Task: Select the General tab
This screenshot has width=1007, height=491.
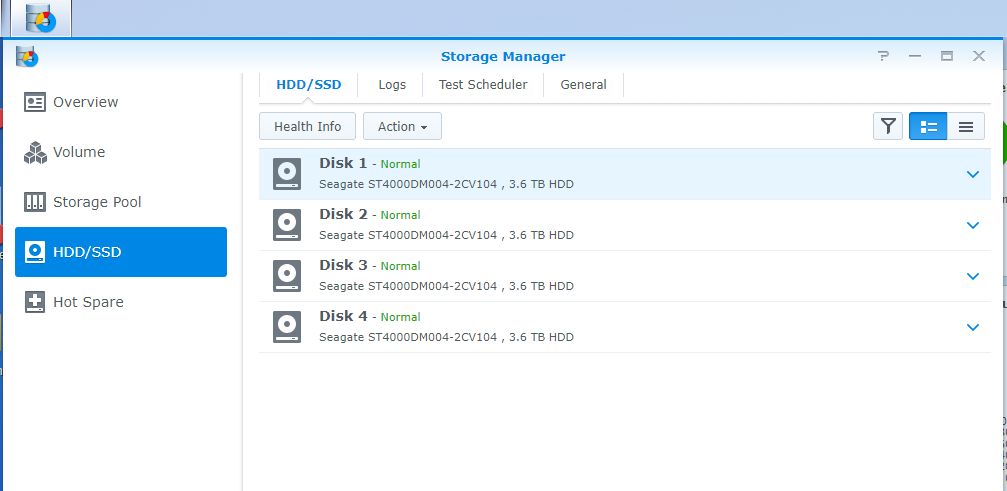Action: (x=583, y=85)
